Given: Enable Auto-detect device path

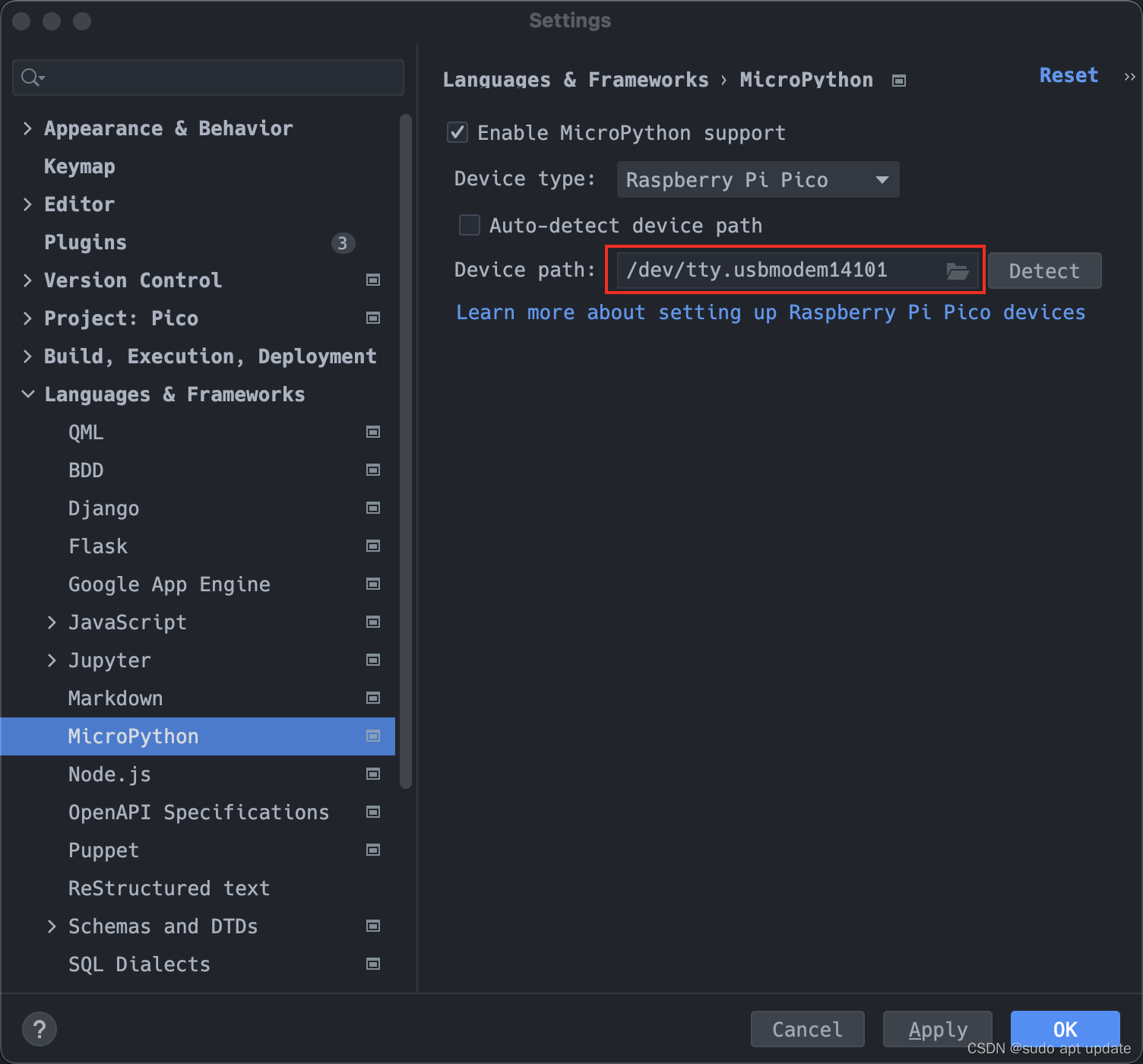Looking at the screenshot, I should click(x=469, y=225).
